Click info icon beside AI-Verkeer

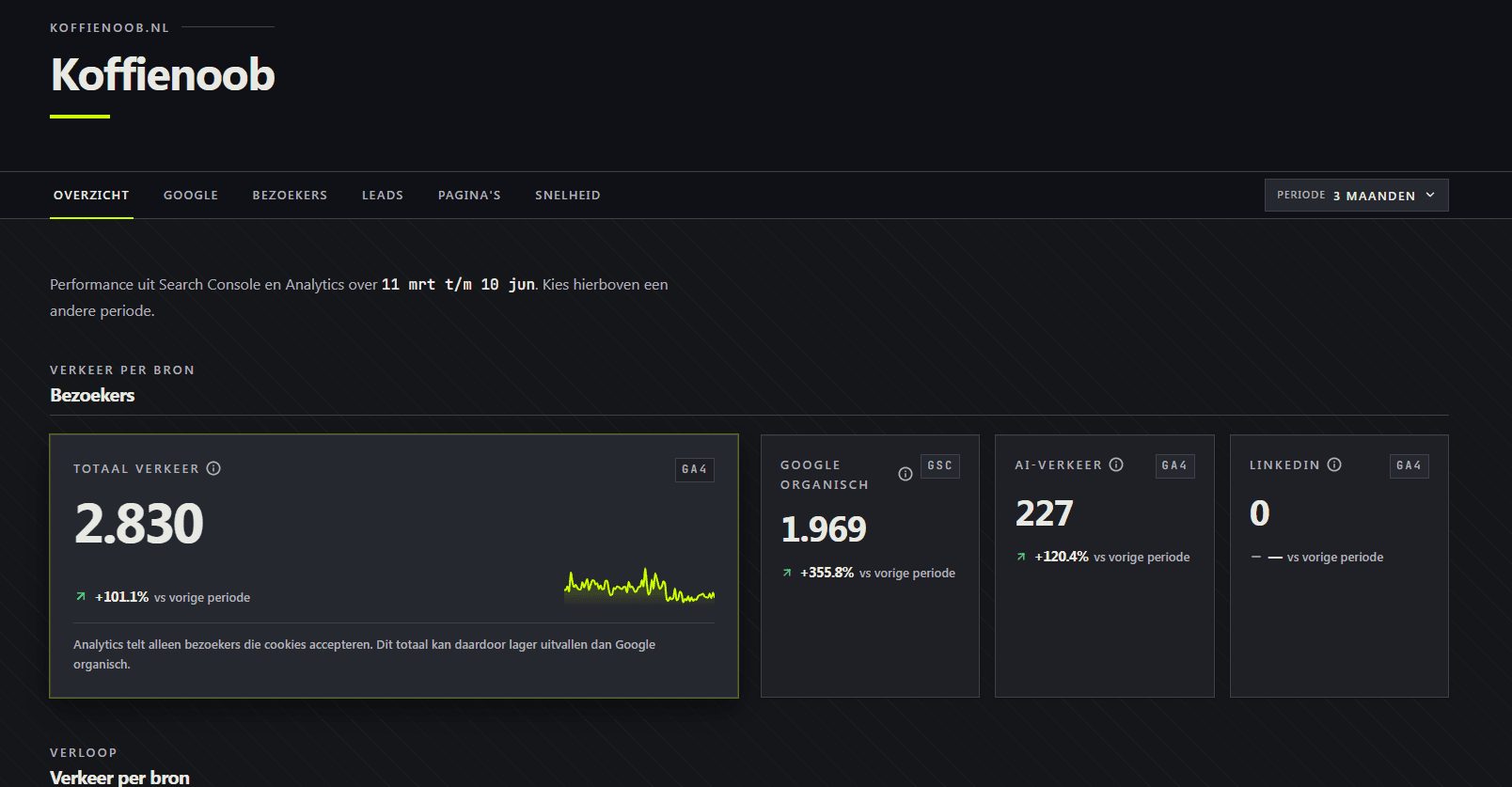(x=1116, y=464)
